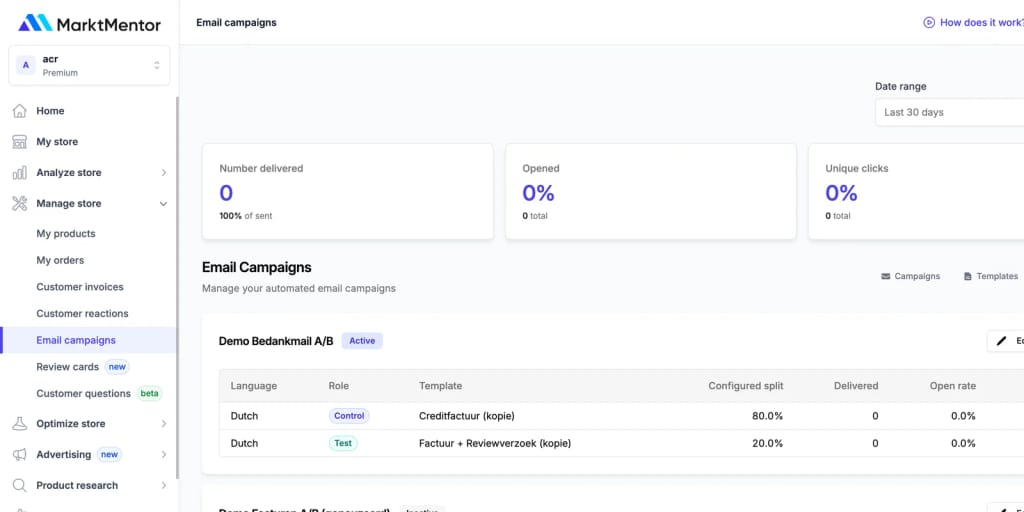This screenshot has height=512, width=1024.
Task: Switch to the Campaigns tab
Action: tap(910, 276)
